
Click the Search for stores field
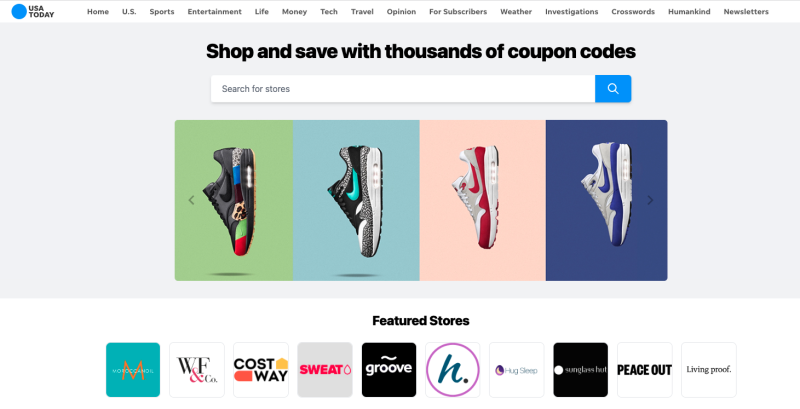[x=403, y=89]
